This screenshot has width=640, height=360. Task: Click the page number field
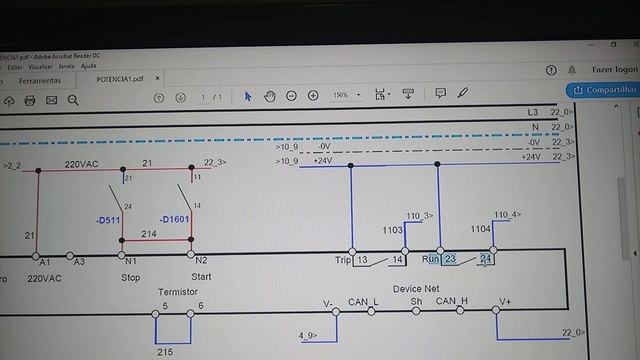(x=203, y=97)
